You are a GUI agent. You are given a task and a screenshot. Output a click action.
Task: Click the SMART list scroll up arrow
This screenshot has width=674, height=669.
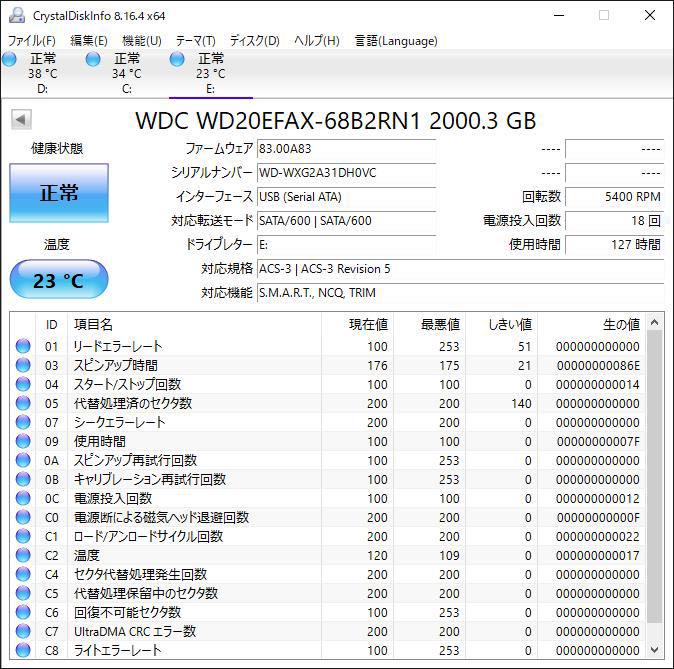654,322
